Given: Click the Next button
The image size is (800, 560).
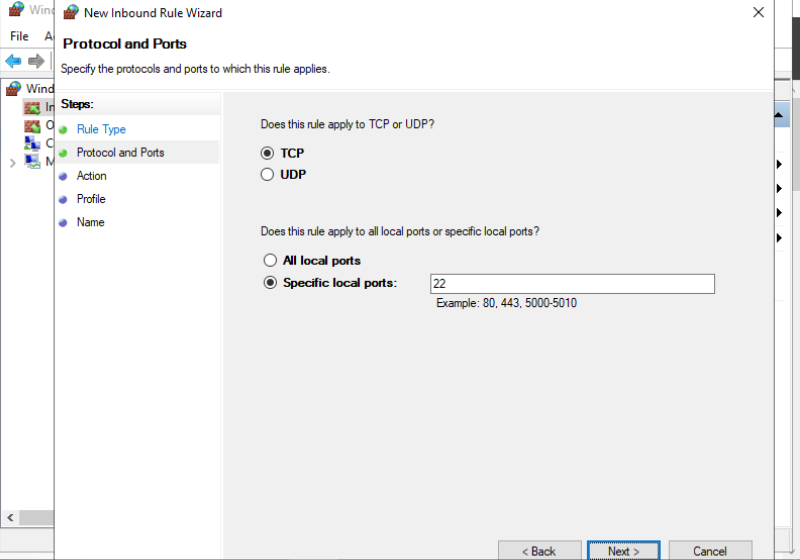Looking at the screenshot, I should (x=623, y=551).
